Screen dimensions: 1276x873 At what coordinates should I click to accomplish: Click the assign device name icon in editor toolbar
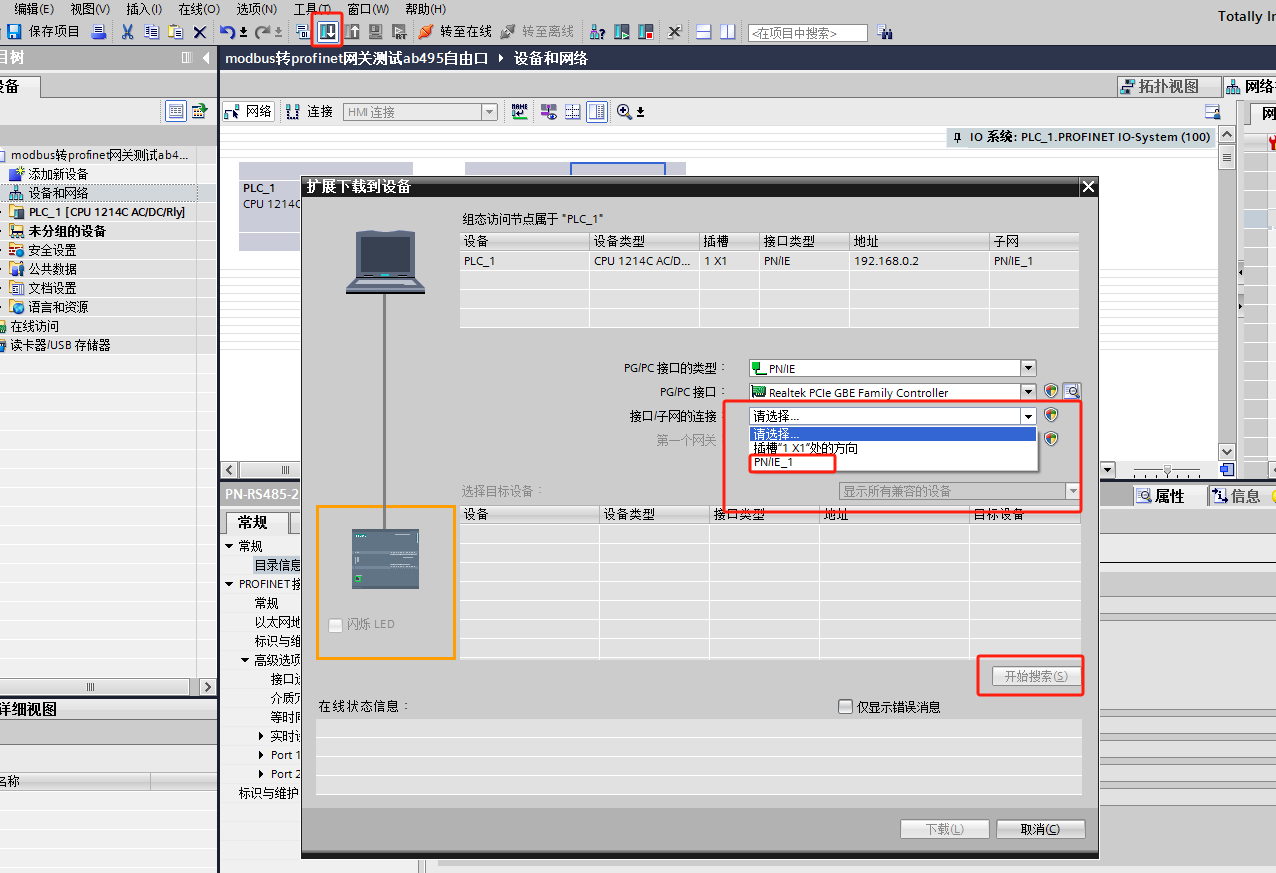(x=520, y=112)
